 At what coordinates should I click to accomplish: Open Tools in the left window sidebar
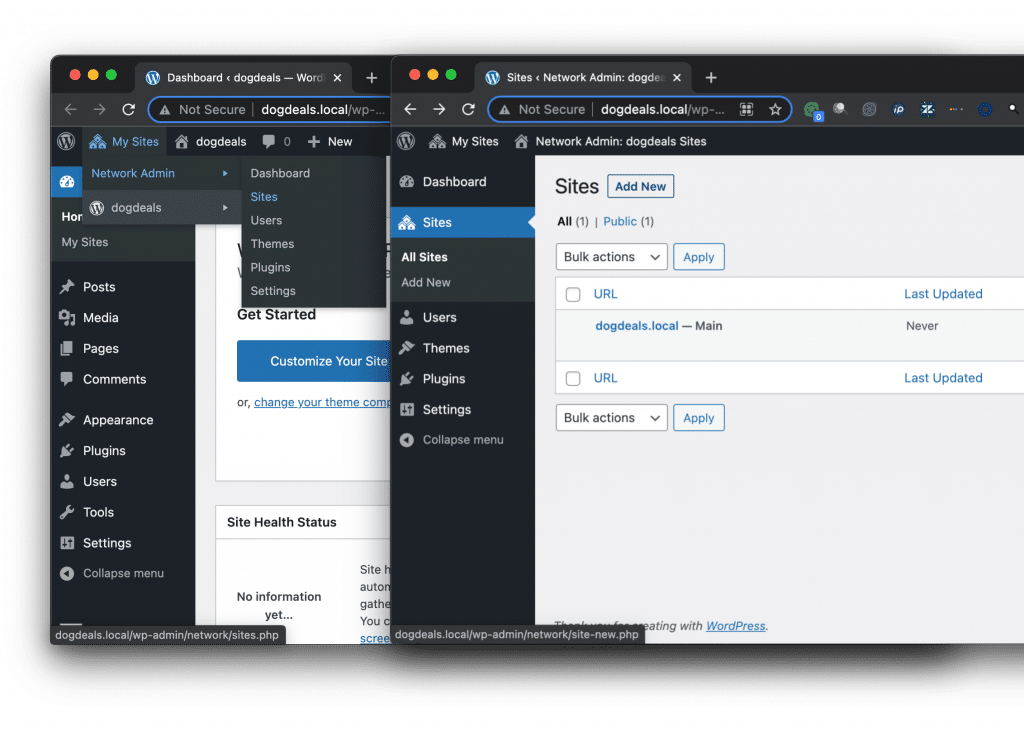[x=98, y=513]
